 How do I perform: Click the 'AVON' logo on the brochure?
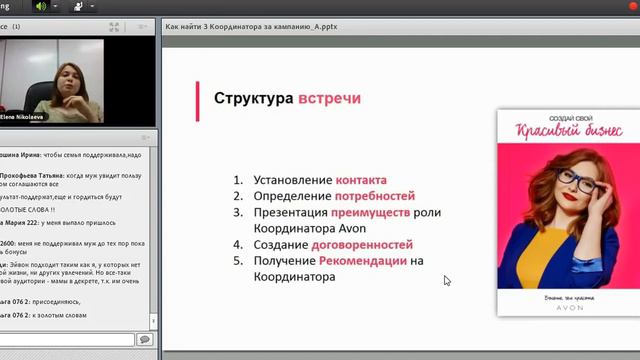pos(570,307)
